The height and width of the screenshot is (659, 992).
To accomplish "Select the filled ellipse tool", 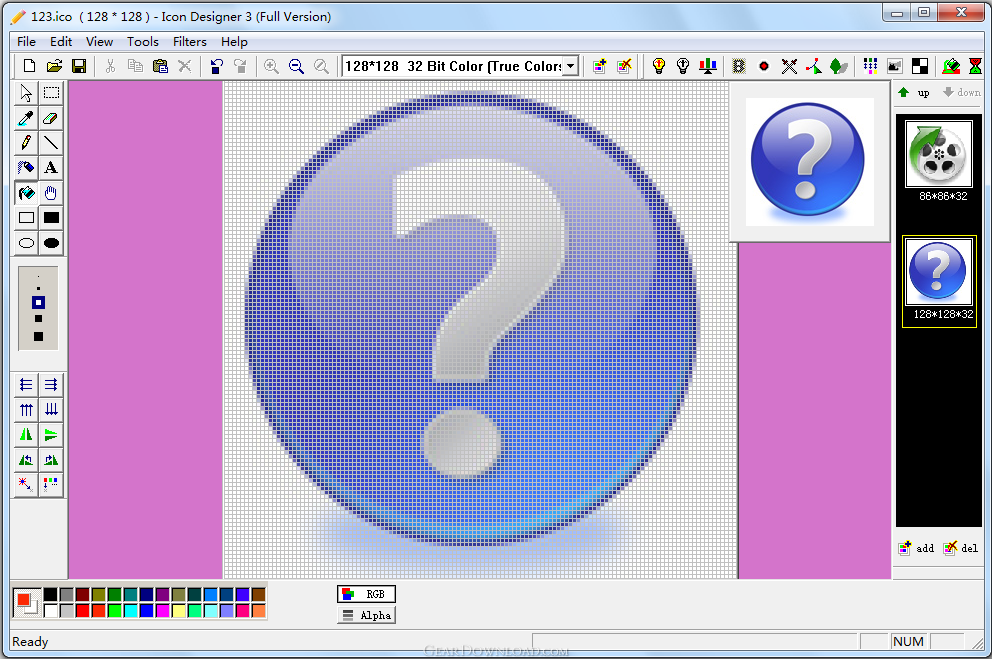I will click(x=51, y=243).
